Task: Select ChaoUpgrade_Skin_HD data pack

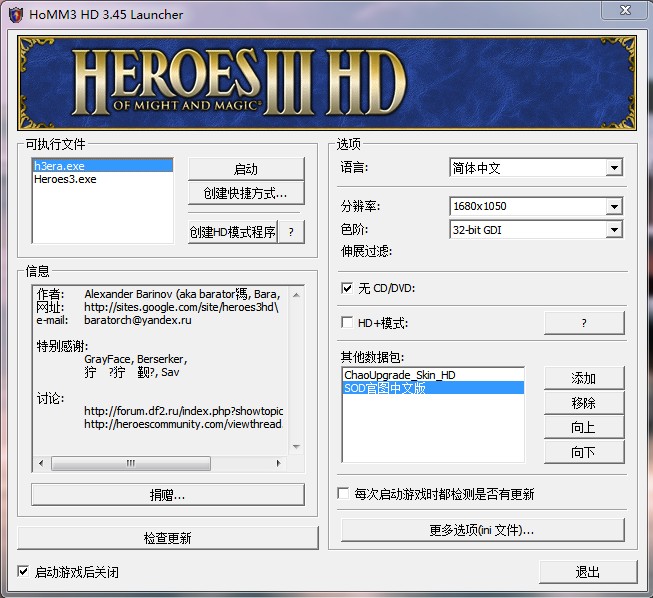Action: click(x=433, y=375)
